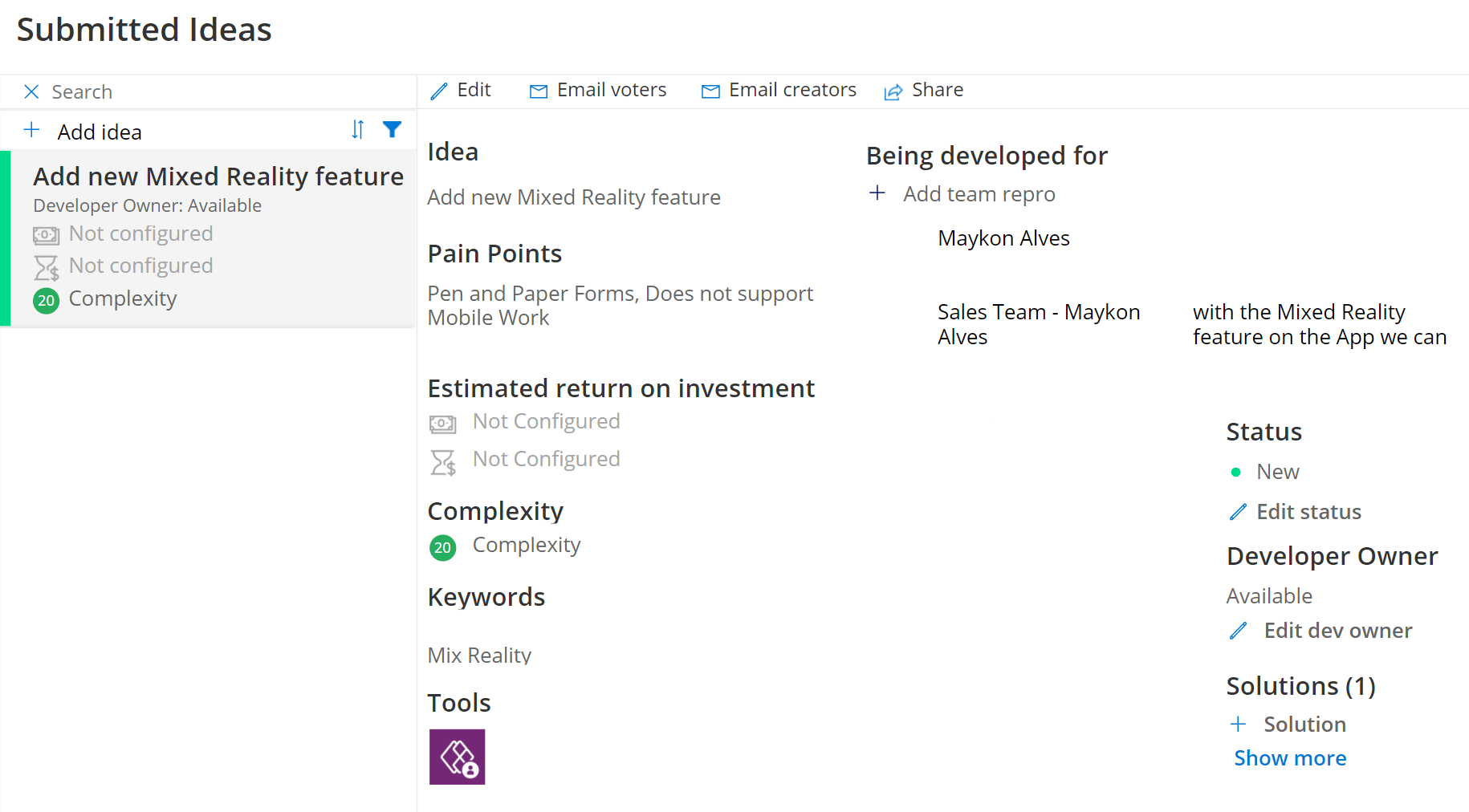Open the filter funnel icon
1469x812 pixels.
tap(392, 130)
